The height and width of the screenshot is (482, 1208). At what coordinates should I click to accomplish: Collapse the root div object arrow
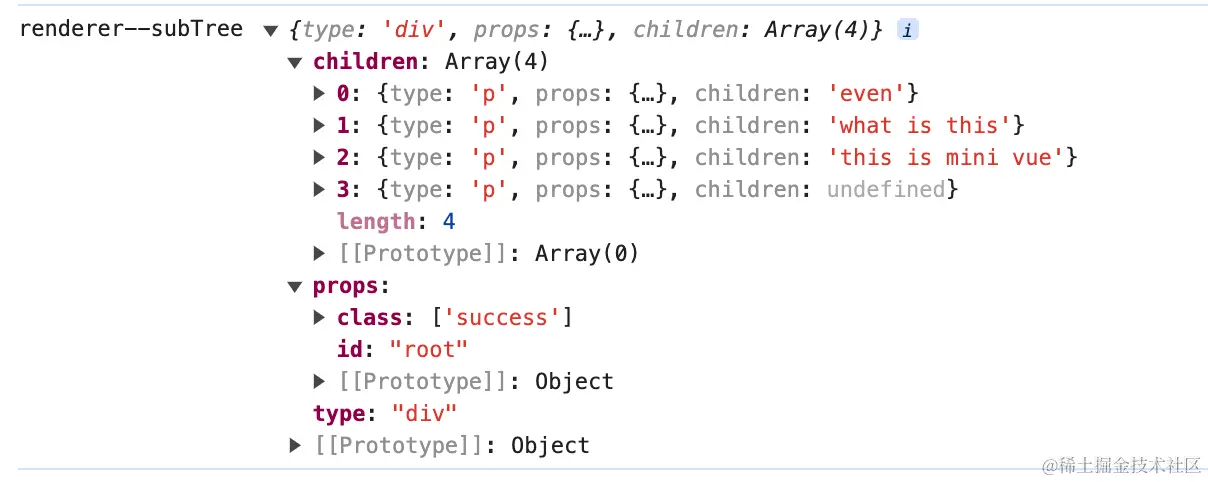[270, 31]
